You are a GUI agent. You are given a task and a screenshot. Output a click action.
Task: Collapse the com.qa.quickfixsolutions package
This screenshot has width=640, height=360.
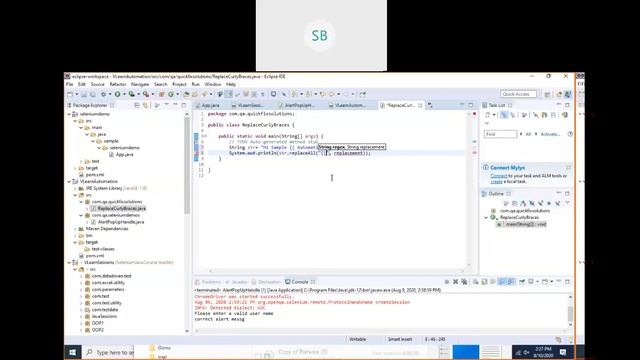pyautogui.click(x=81, y=202)
